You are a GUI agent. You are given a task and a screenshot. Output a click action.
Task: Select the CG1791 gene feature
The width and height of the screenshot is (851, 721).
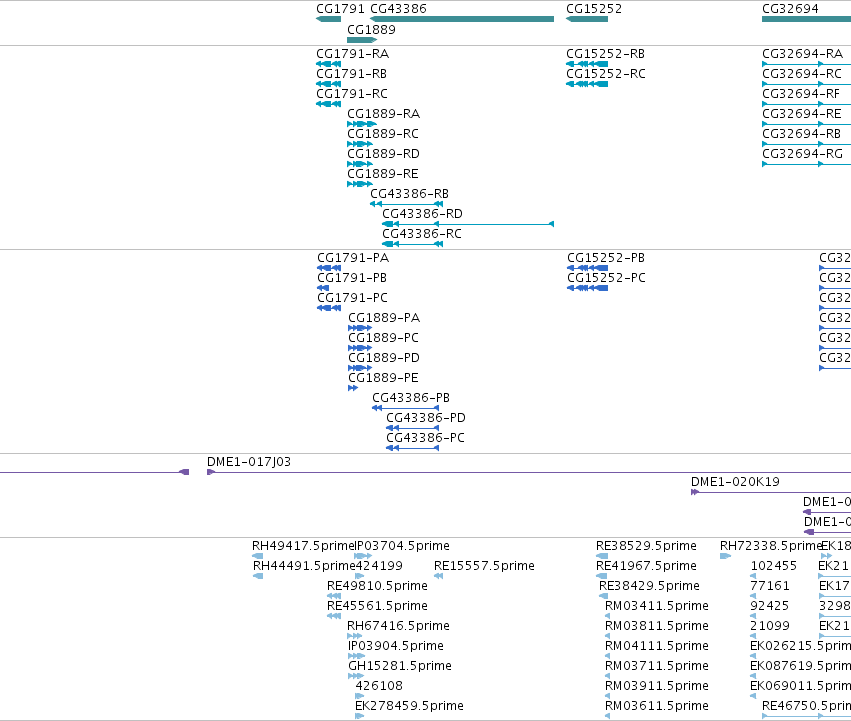328,19
